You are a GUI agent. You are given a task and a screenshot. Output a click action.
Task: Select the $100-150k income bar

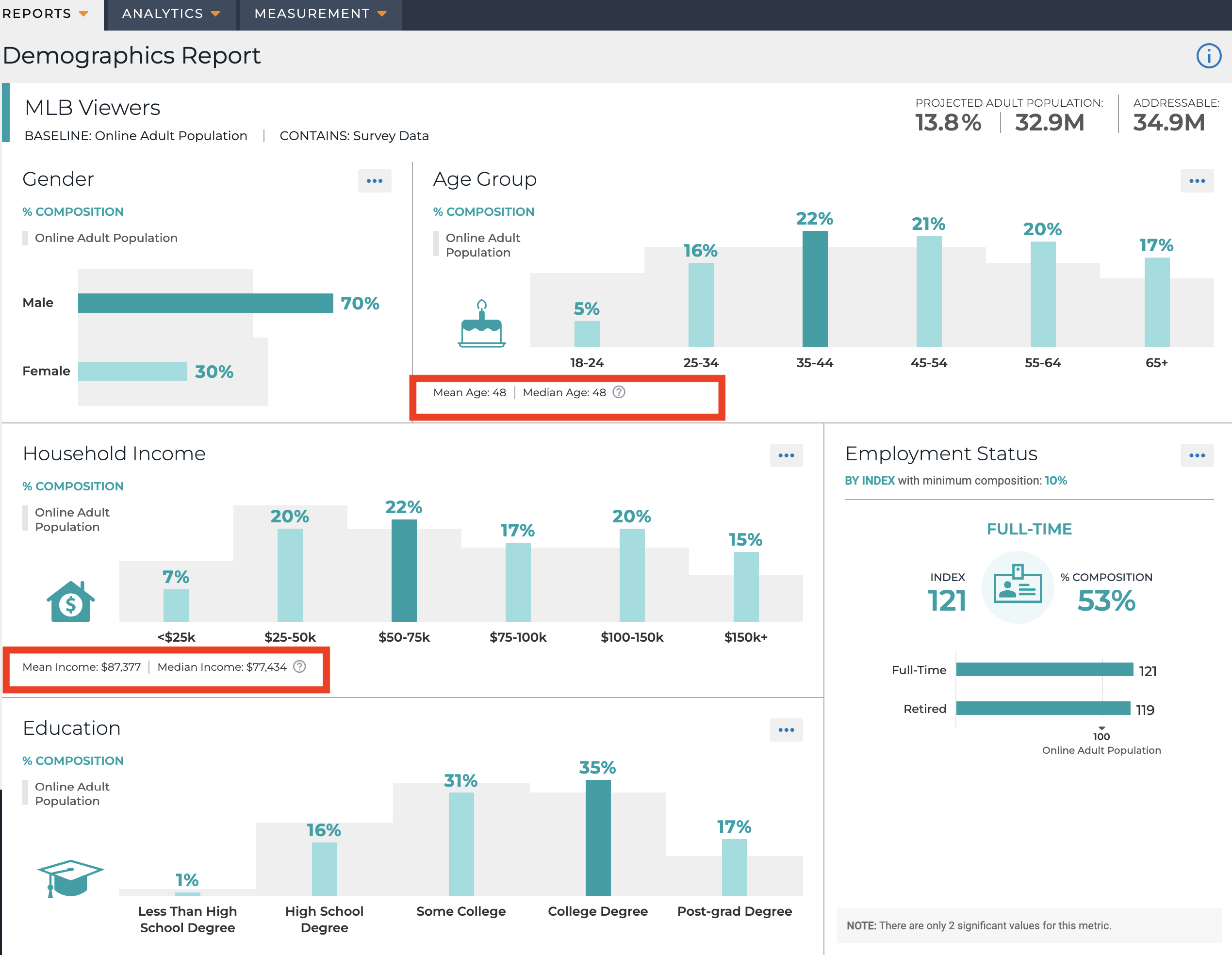click(x=632, y=575)
